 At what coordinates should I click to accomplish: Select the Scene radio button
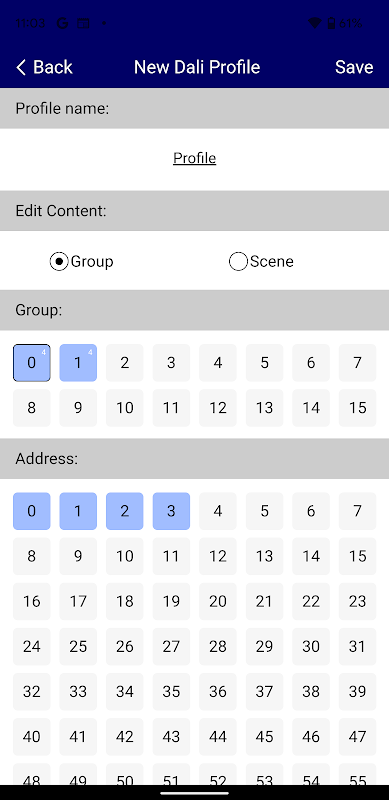(x=238, y=262)
